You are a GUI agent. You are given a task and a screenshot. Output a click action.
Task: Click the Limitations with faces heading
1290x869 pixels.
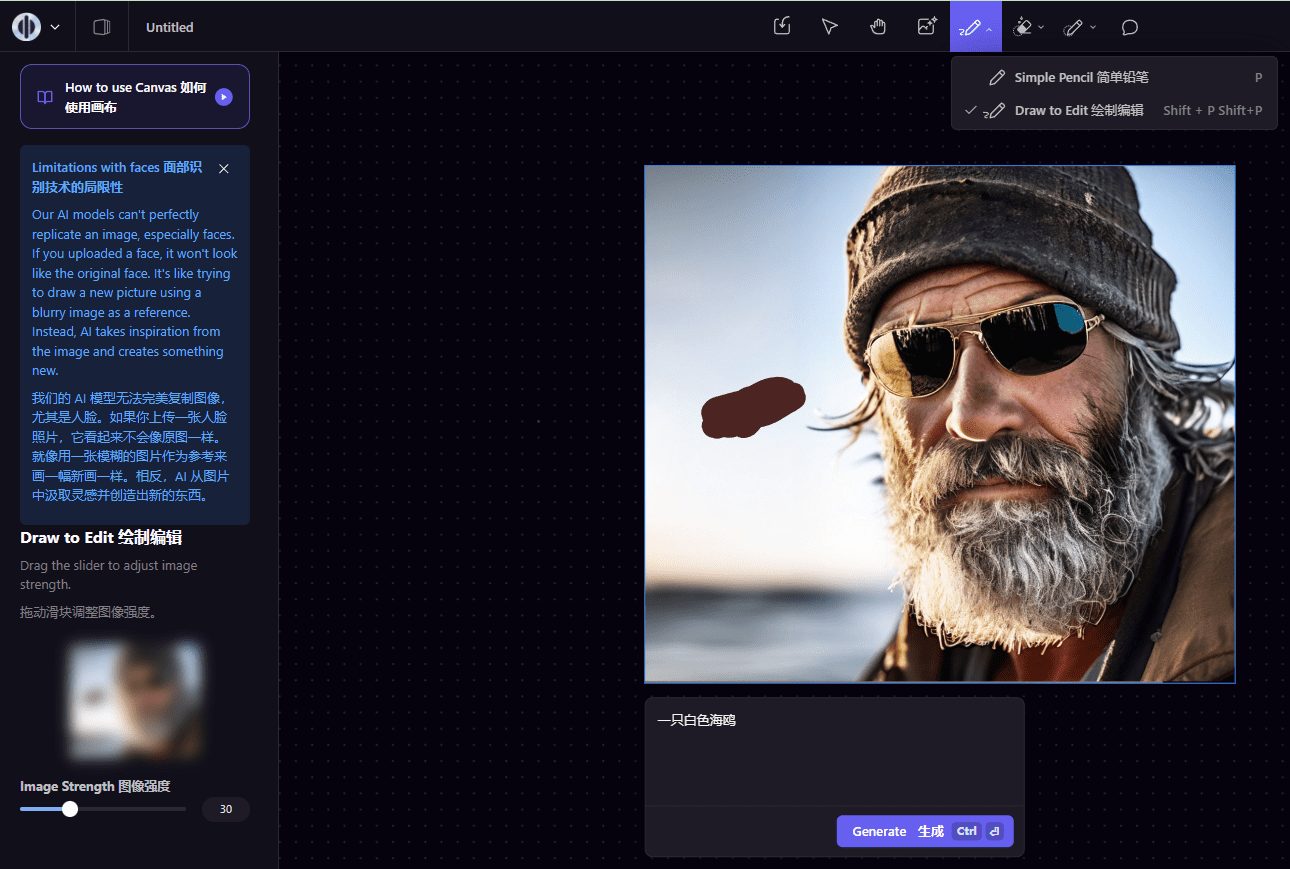coord(117,177)
